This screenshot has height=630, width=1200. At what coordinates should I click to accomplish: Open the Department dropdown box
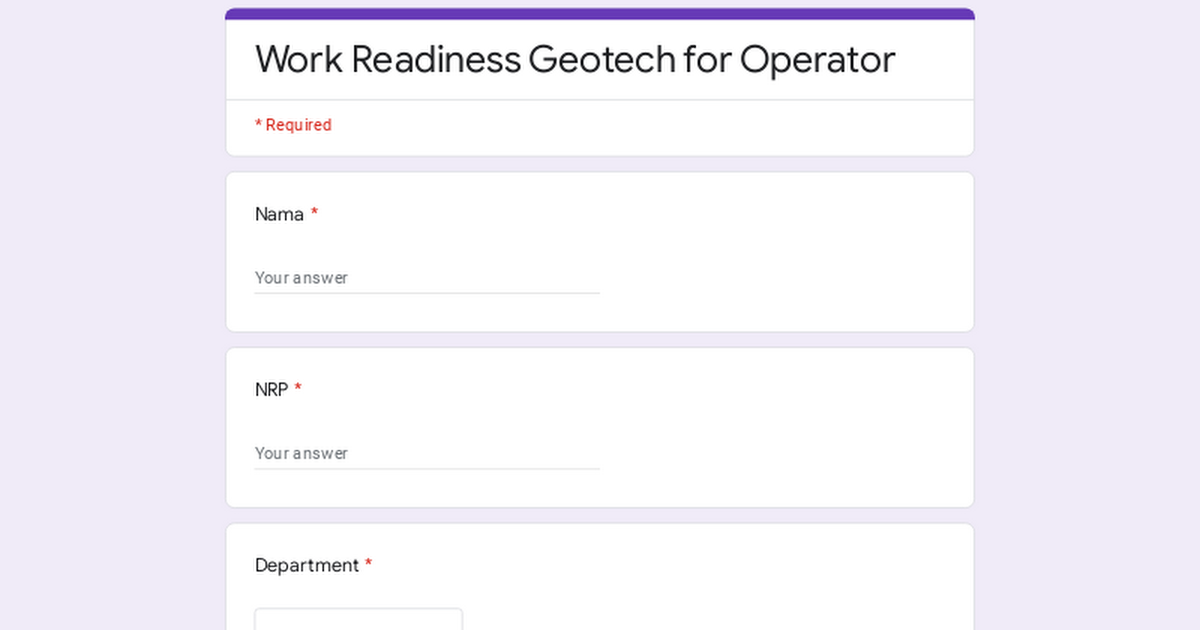358,619
